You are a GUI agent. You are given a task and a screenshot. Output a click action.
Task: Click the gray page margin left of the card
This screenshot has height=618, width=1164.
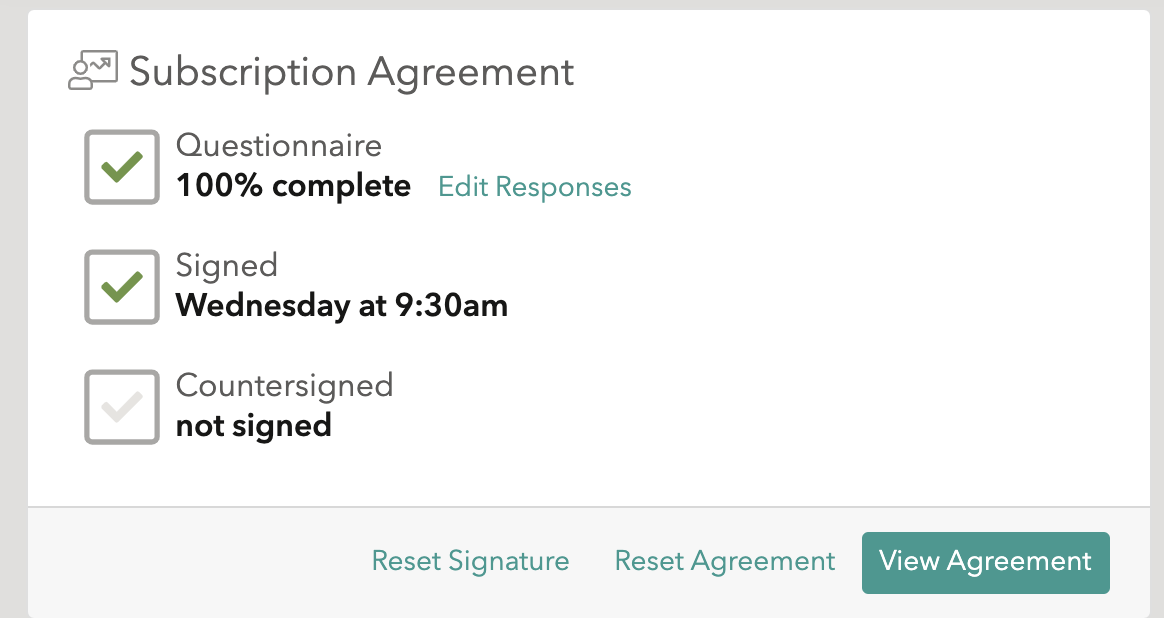click(13, 312)
